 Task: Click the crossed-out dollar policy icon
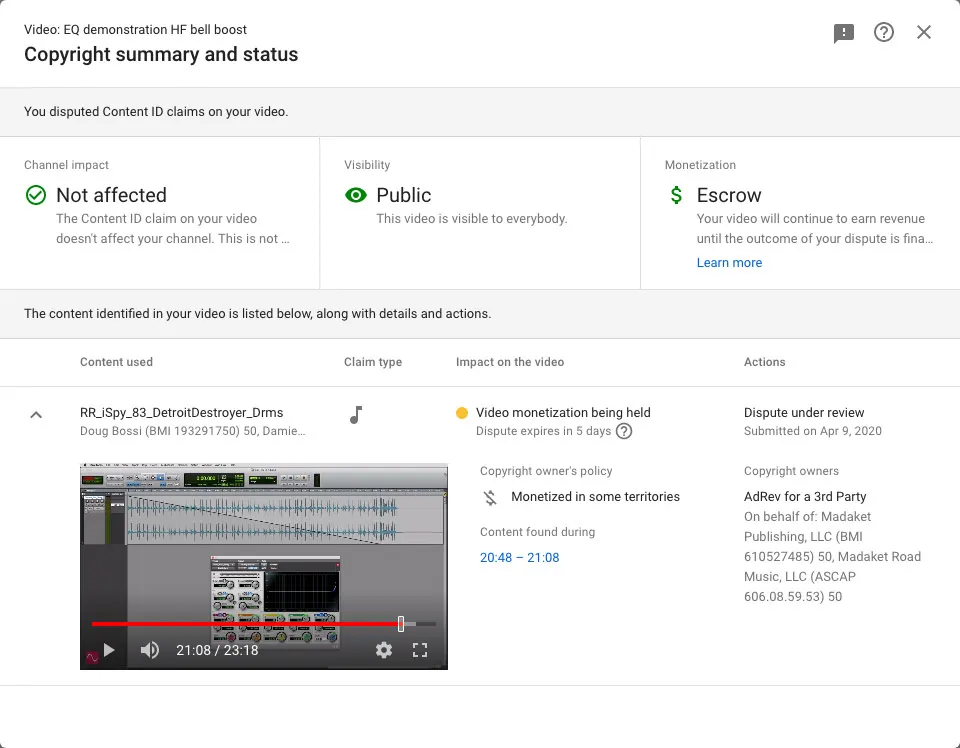[x=490, y=497]
